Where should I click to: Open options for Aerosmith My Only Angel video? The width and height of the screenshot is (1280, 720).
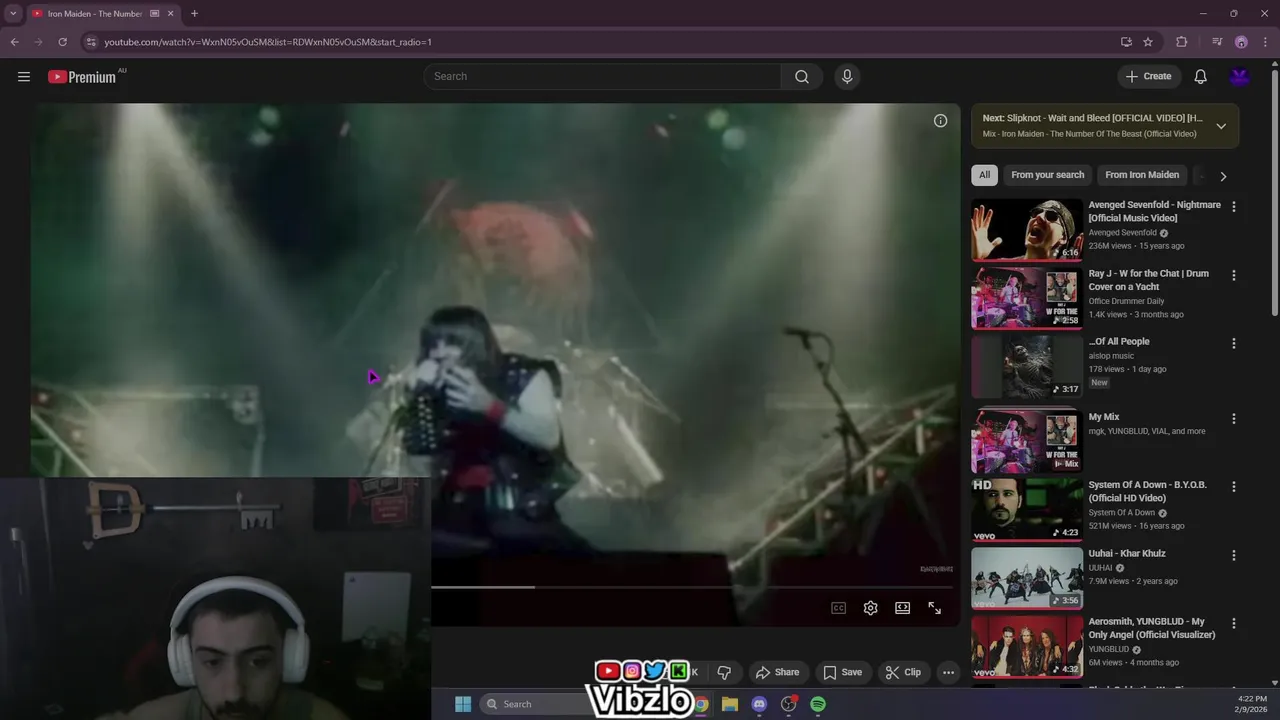(1233, 623)
